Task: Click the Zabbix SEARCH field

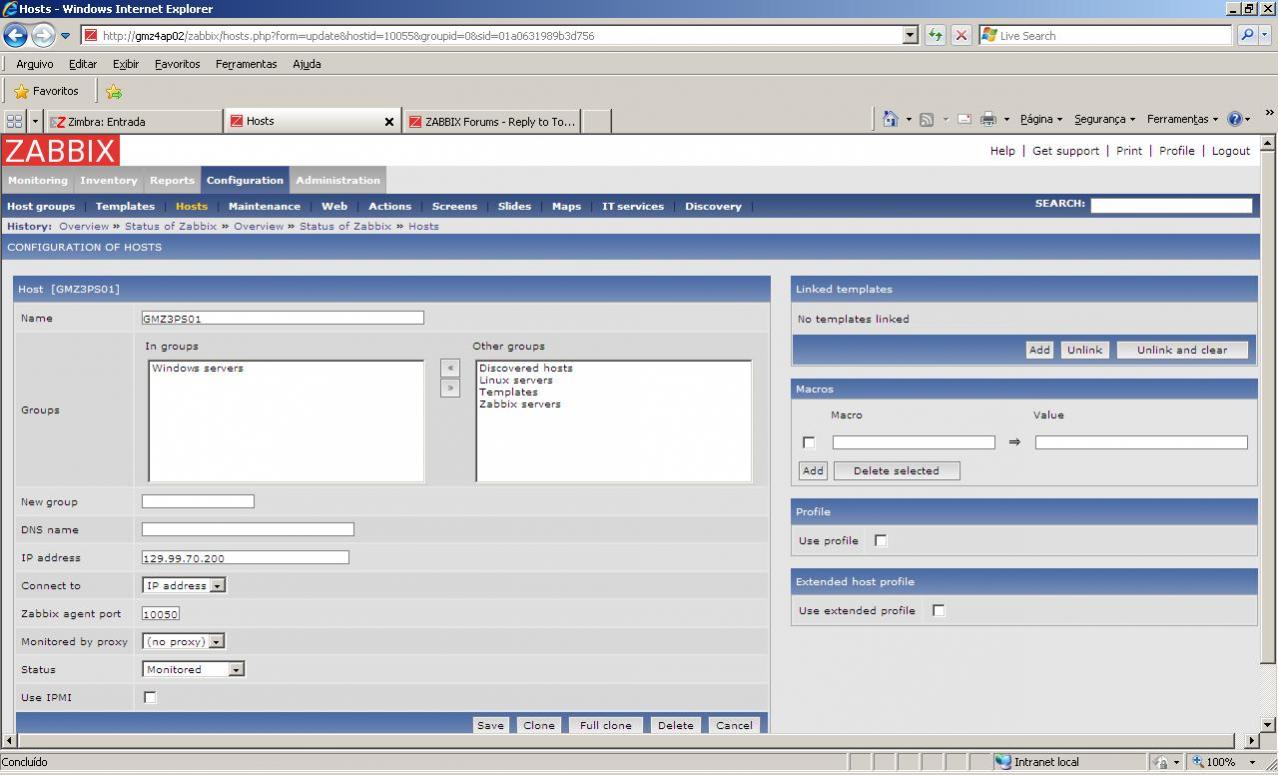Action: [1171, 205]
